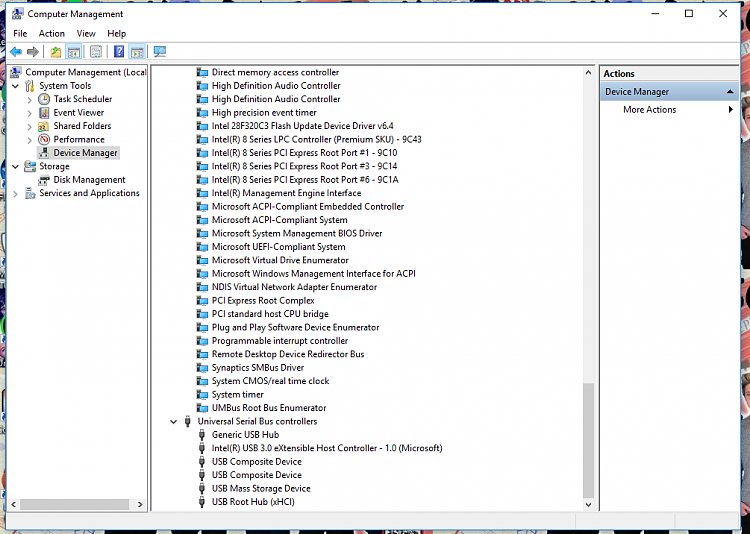This screenshot has width=750, height=534.
Task: Click console tree scroll right arrow
Action: [140, 504]
